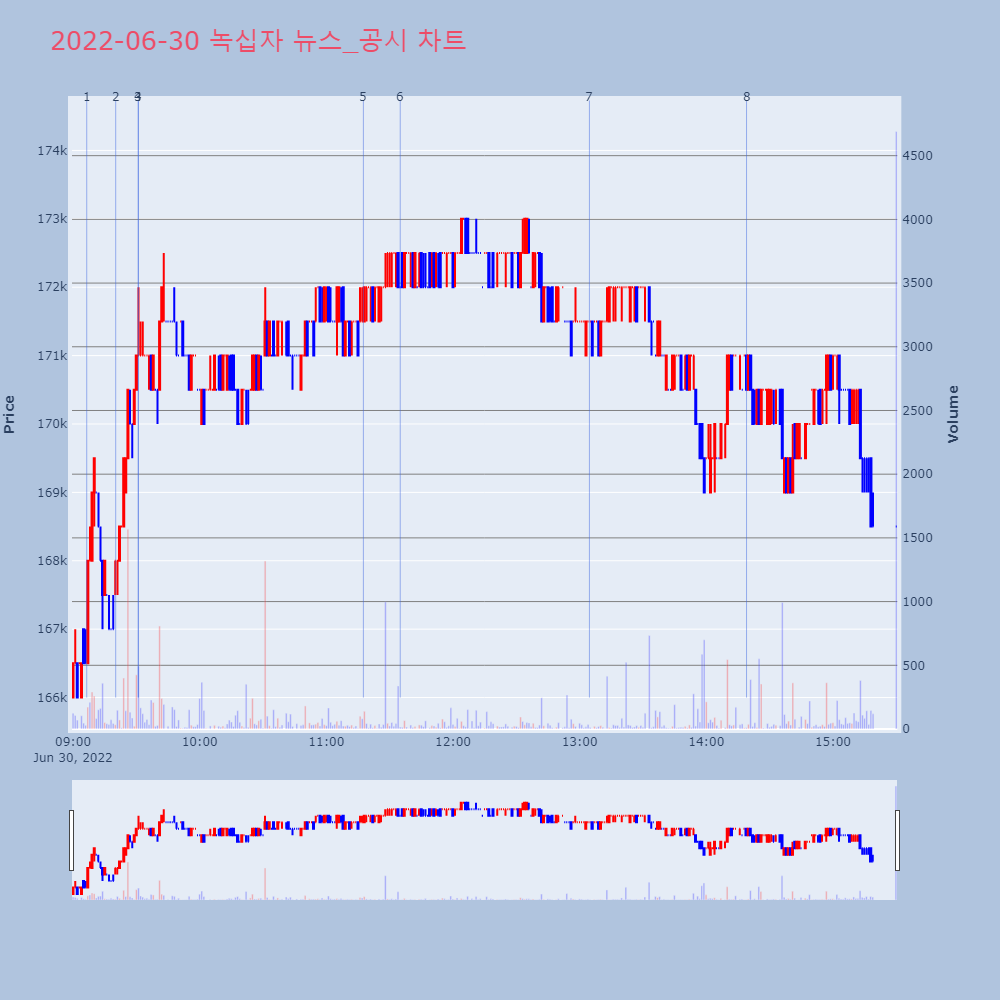Click inside the range slider mini chart

pos(484,840)
